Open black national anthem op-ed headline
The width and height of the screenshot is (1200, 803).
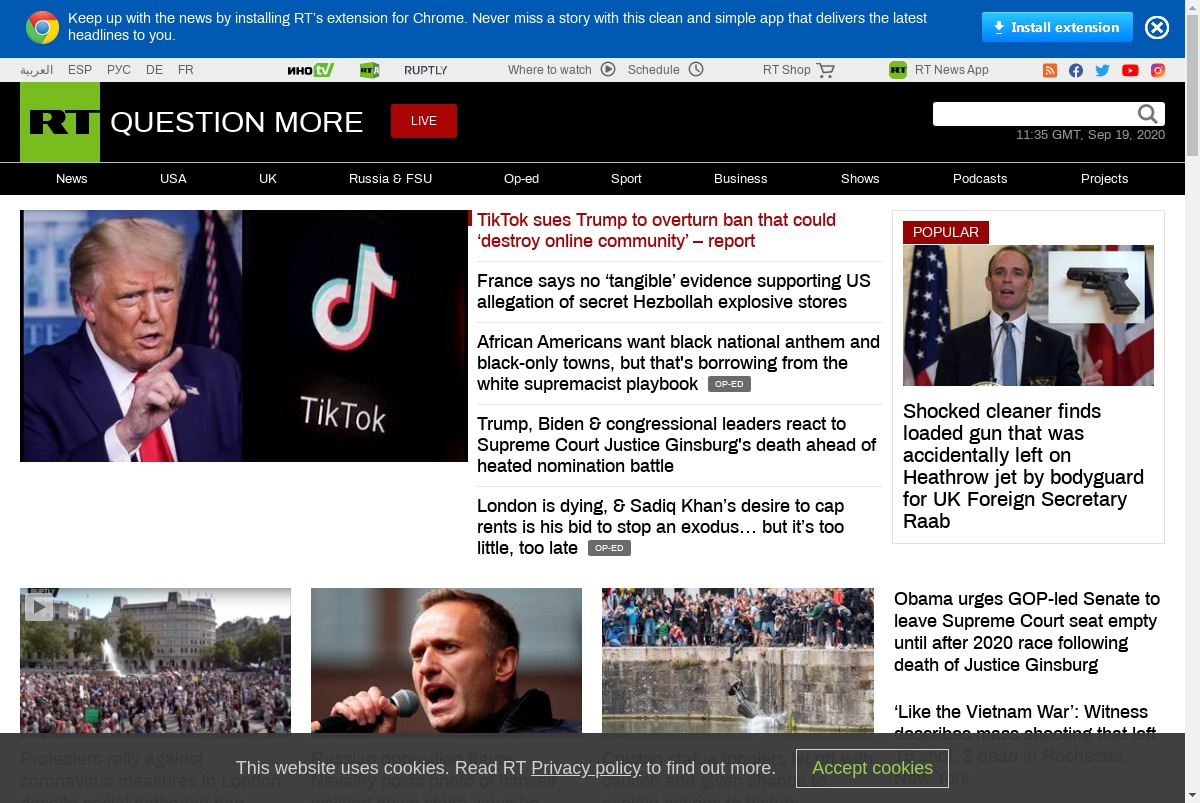point(678,362)
